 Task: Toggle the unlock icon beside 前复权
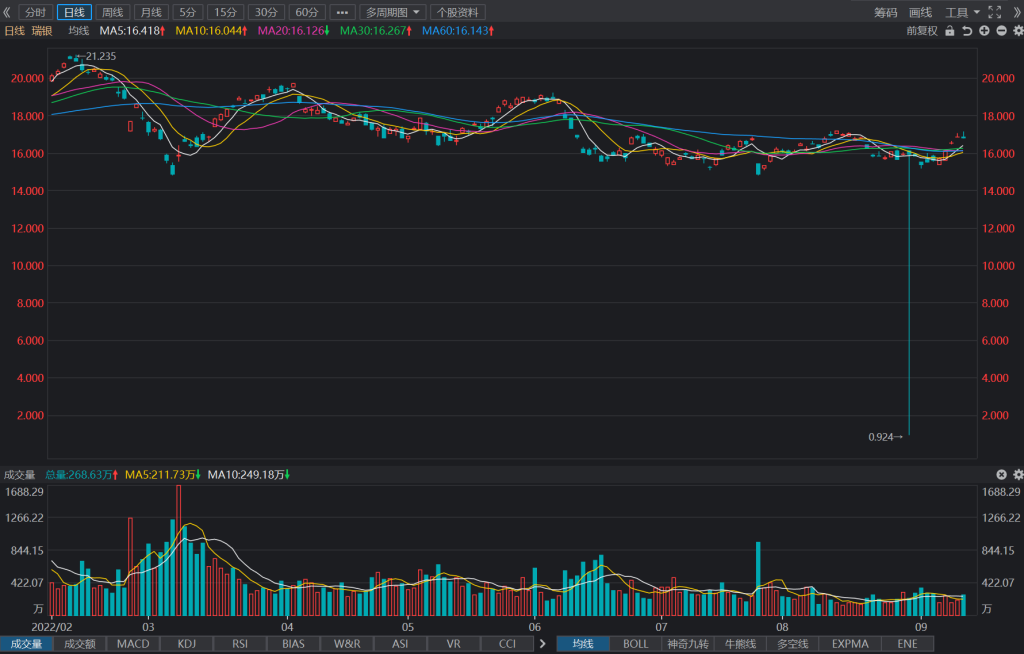(x=950, y=31)
